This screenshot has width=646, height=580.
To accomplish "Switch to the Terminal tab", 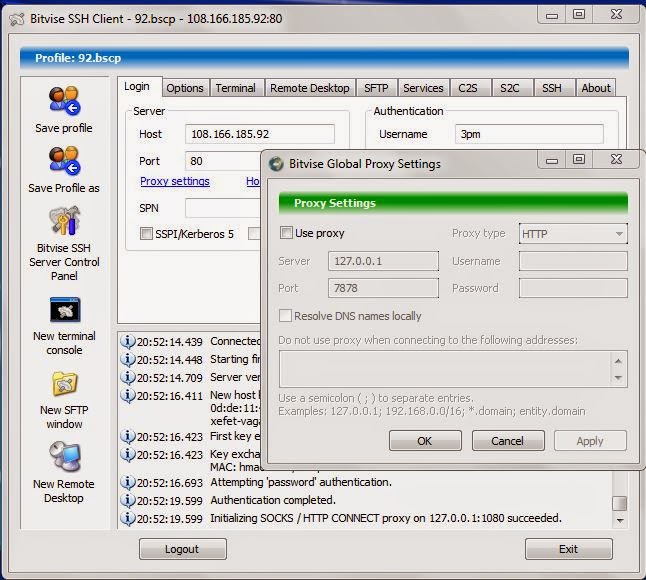I will pyautogui.click(x=236, y=88).
